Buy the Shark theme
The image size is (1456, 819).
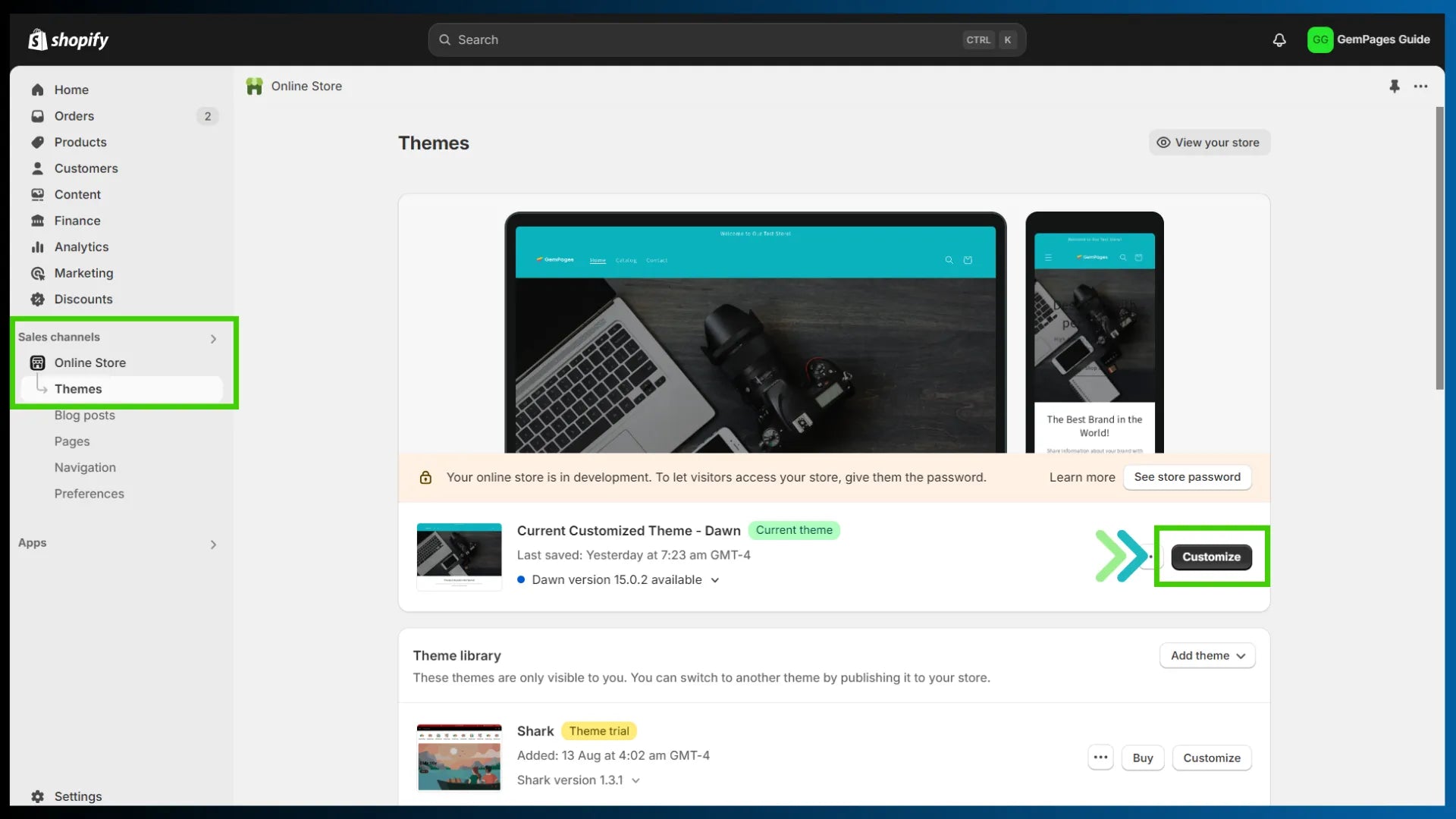click(1142, 758)
